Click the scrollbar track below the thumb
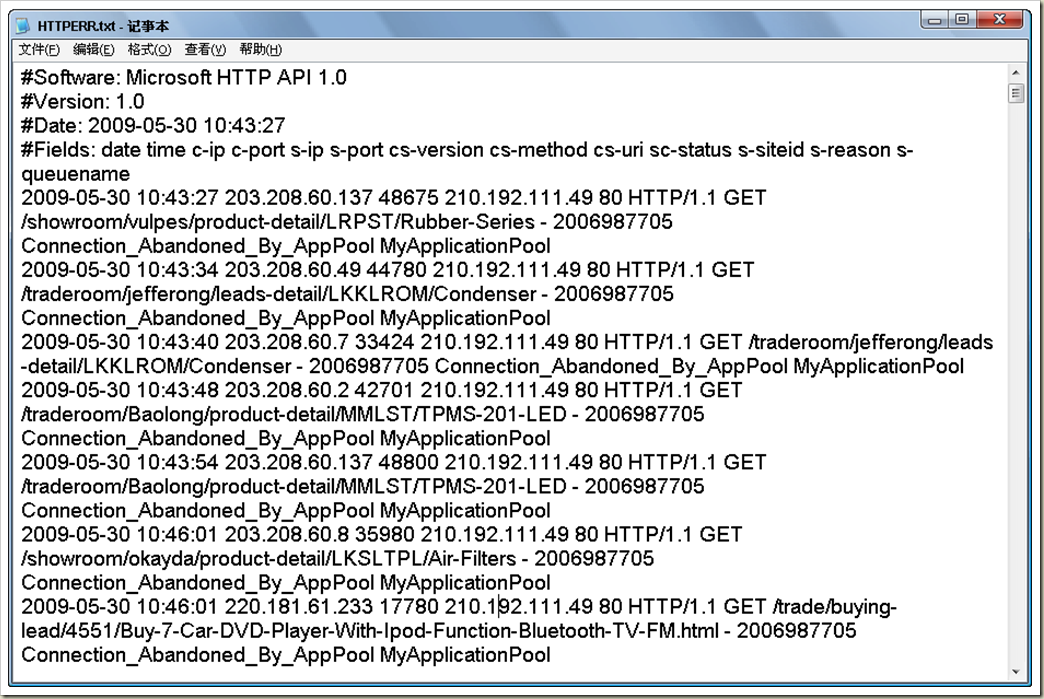This screenshot has height=699, width=1044. (x=1016, y=400)
